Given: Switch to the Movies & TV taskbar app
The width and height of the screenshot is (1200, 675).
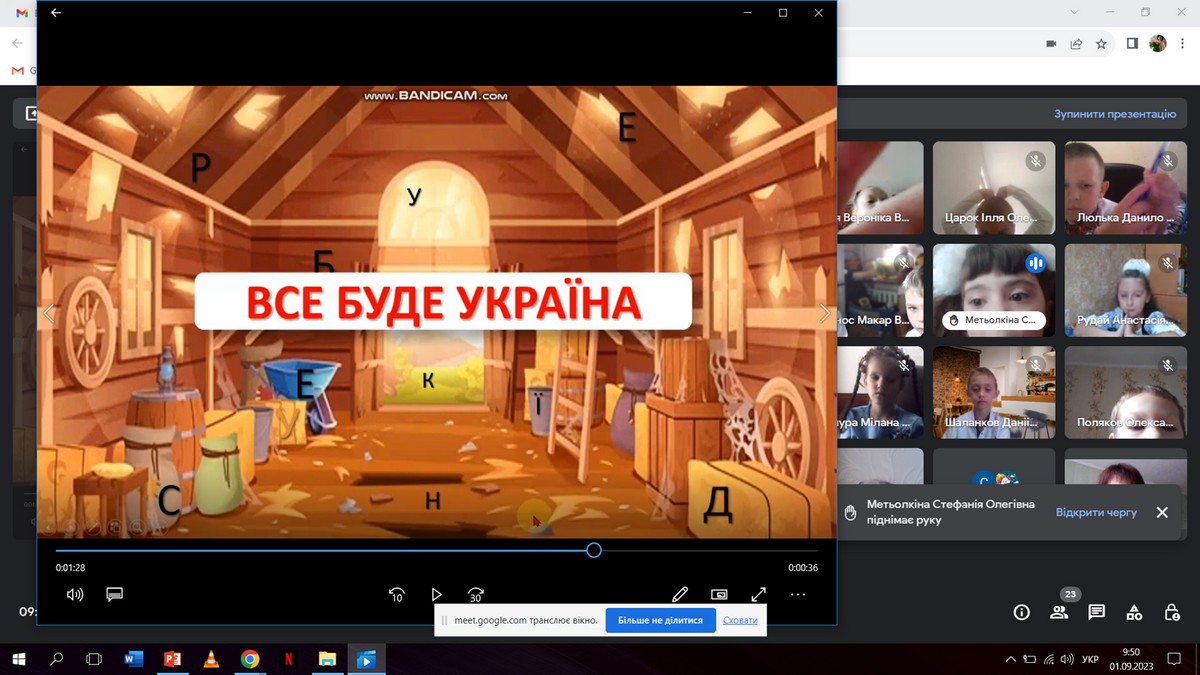Looking at the screenshot, I should pos(366,659).
